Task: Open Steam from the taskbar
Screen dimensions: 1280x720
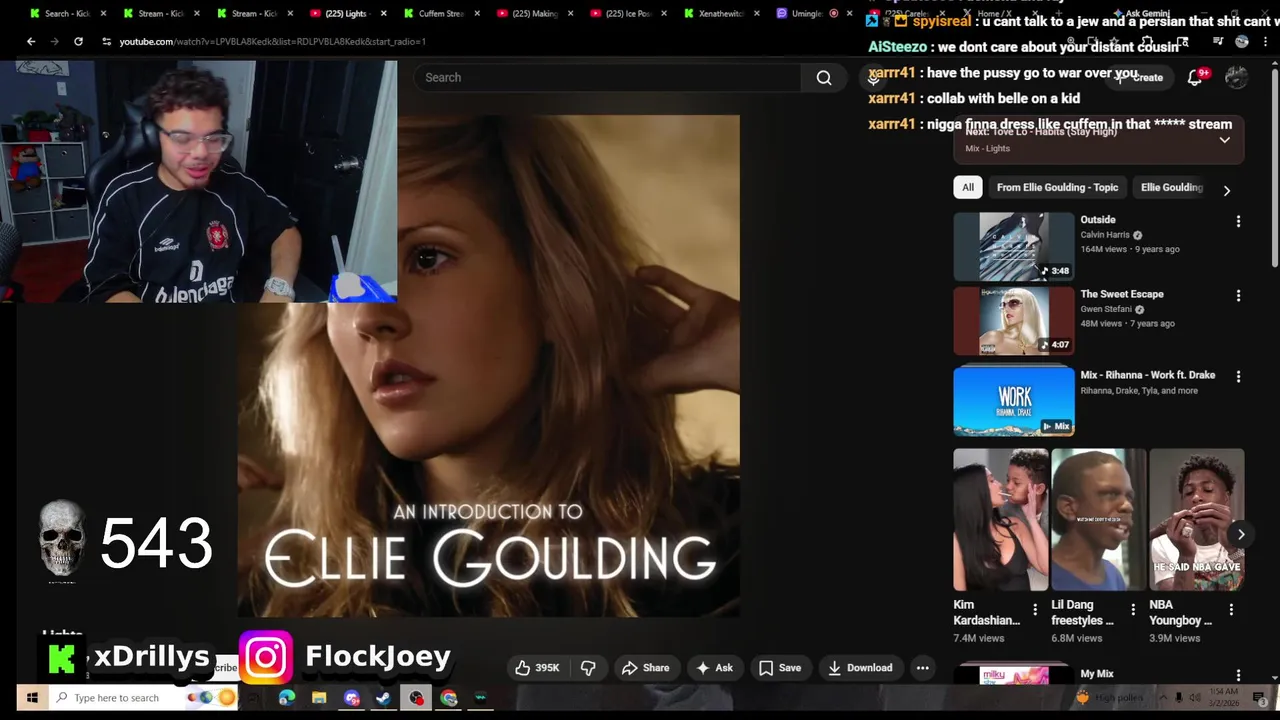Action: point(384,698)
